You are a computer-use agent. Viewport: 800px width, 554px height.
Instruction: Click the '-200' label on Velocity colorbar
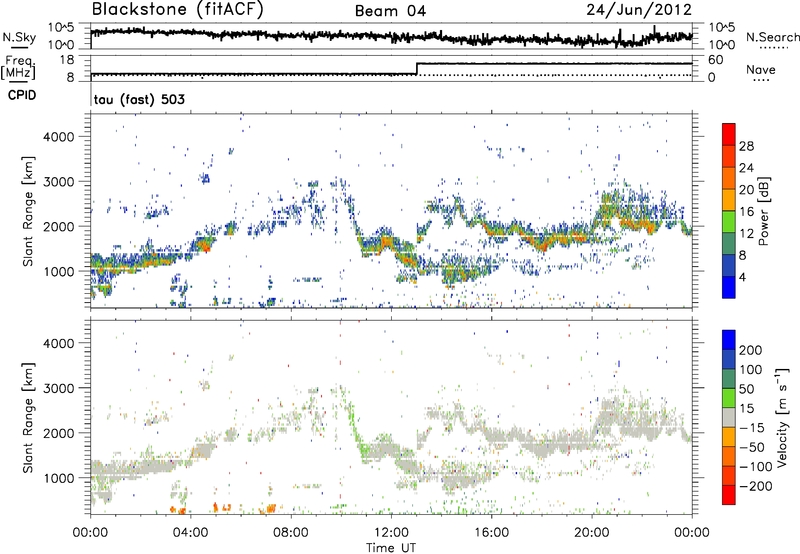(x=756, y=486)
